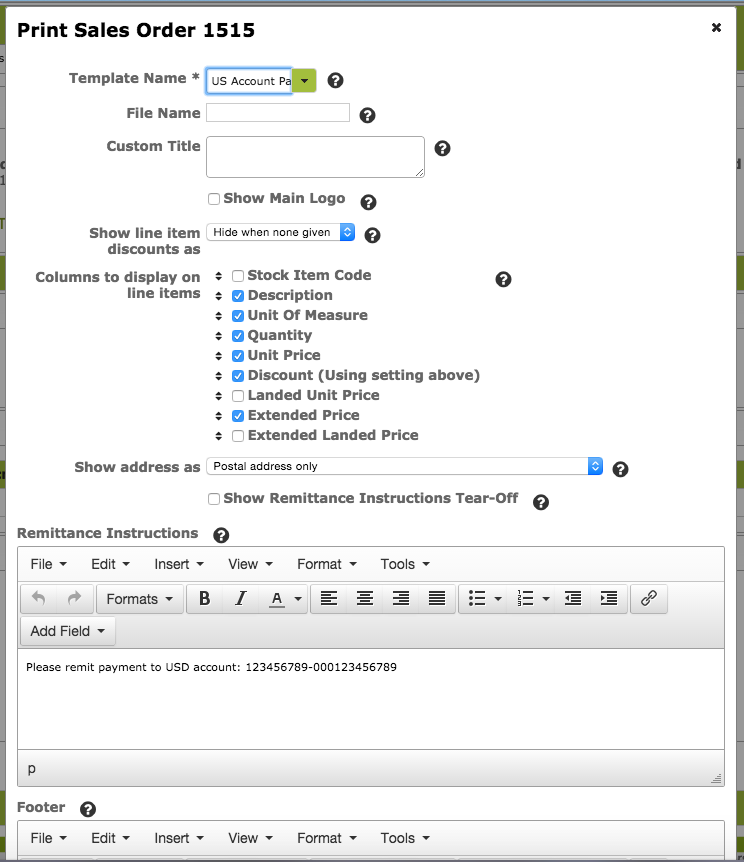Click the help icon next to Show Main Logo
Screen dimensions: 744x862
click(x=368, y=202)
